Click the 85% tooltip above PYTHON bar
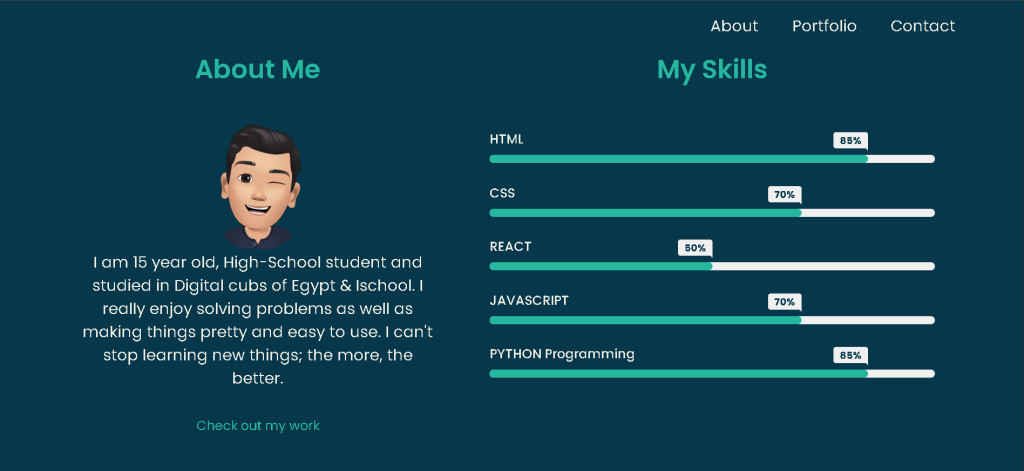This screenshot has width=1024, height=471. point(850,355)
